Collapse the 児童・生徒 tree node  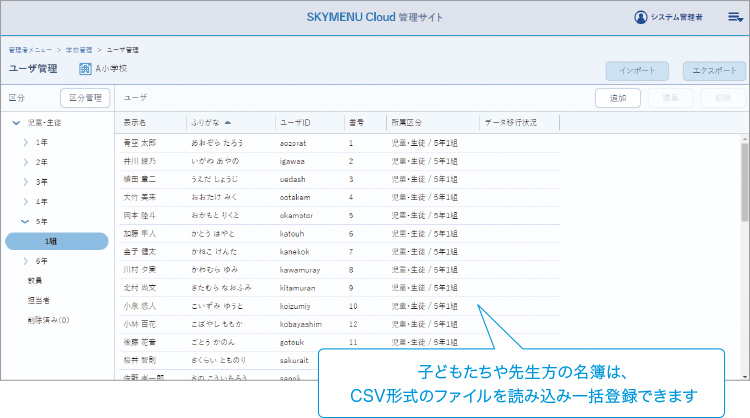16,123
